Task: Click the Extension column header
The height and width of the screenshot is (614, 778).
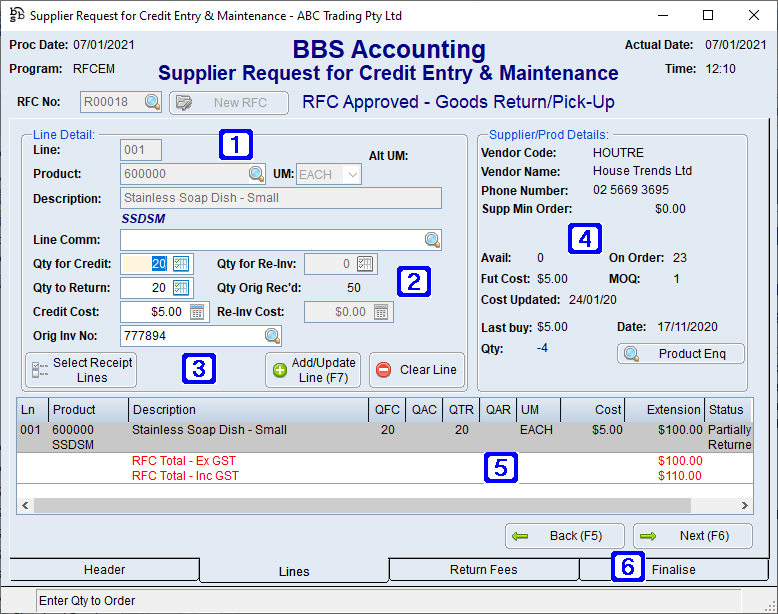Action: click(664, 410)
